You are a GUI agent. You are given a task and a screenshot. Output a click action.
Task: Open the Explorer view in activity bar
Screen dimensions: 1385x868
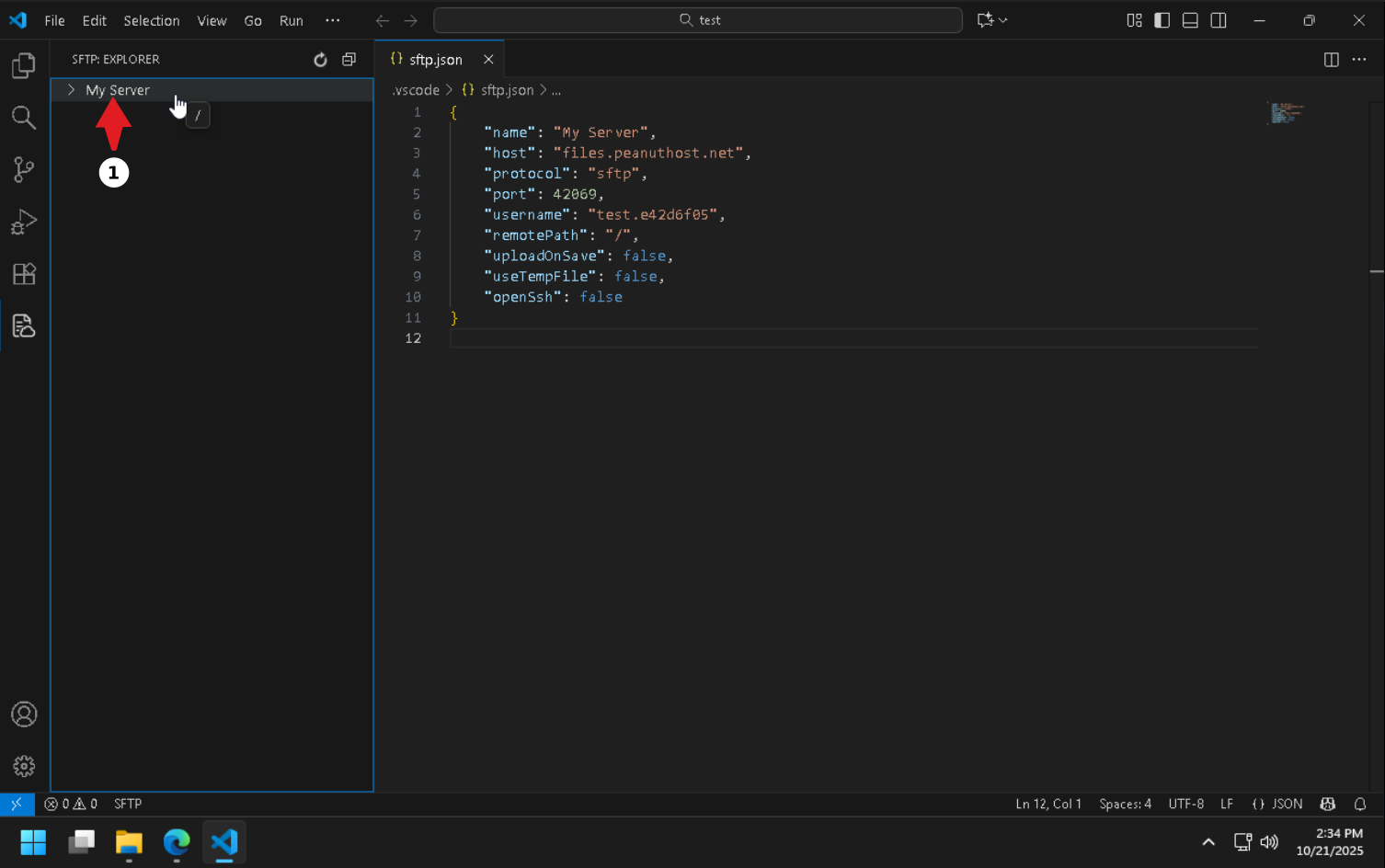pyautogui.click(x=24, y=65)
